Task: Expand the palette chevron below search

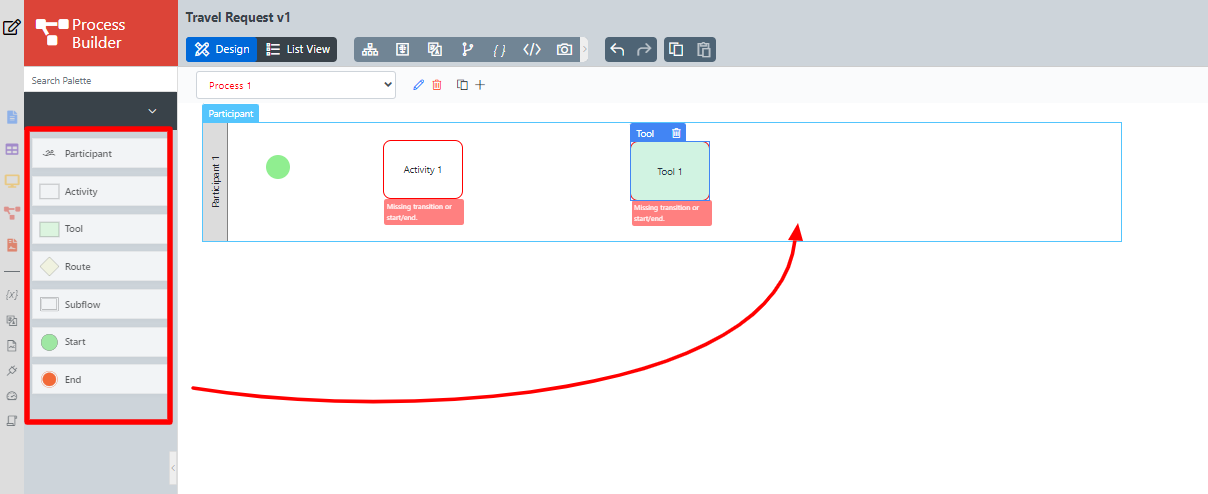Action: [x=153, y=111]
